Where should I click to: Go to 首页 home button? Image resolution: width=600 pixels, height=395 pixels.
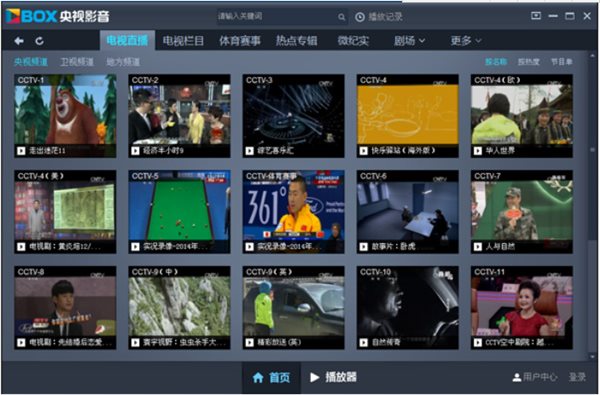point(271,377)
